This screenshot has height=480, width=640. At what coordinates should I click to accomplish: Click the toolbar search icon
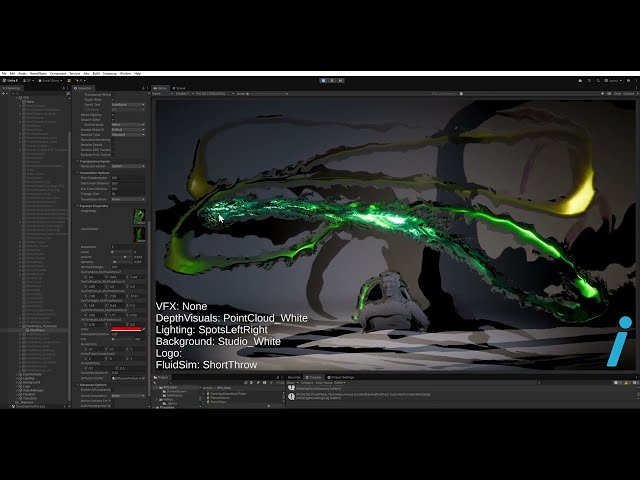598,81
